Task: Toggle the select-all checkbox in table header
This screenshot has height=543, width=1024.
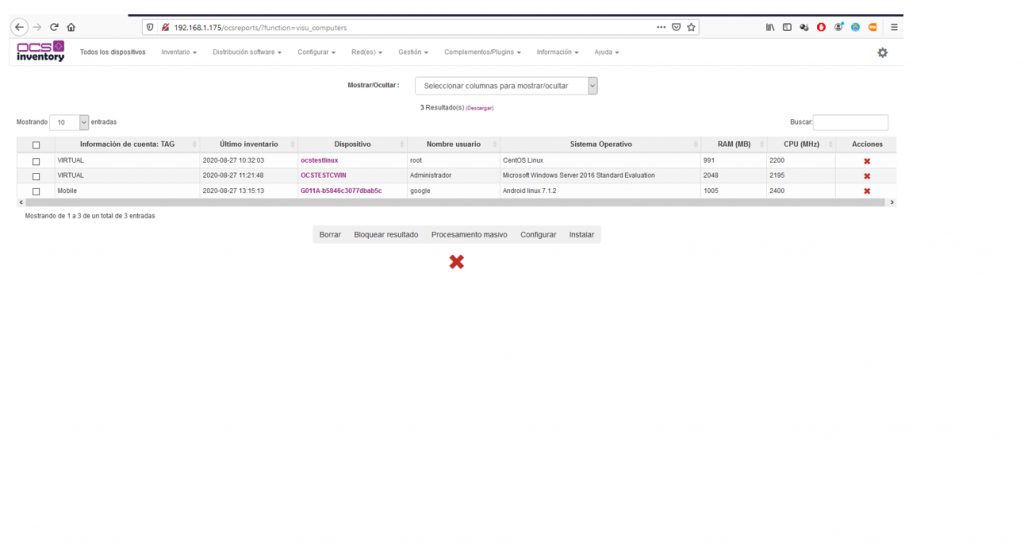Action: pyautogui.click(x=36, y=145)
